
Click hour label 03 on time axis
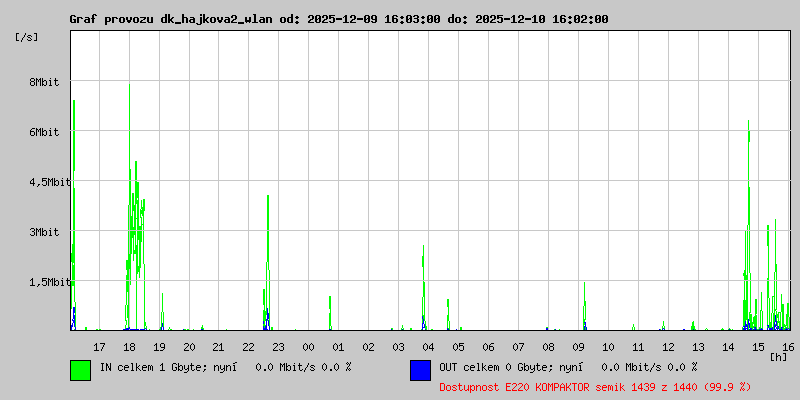click(398, 347)
